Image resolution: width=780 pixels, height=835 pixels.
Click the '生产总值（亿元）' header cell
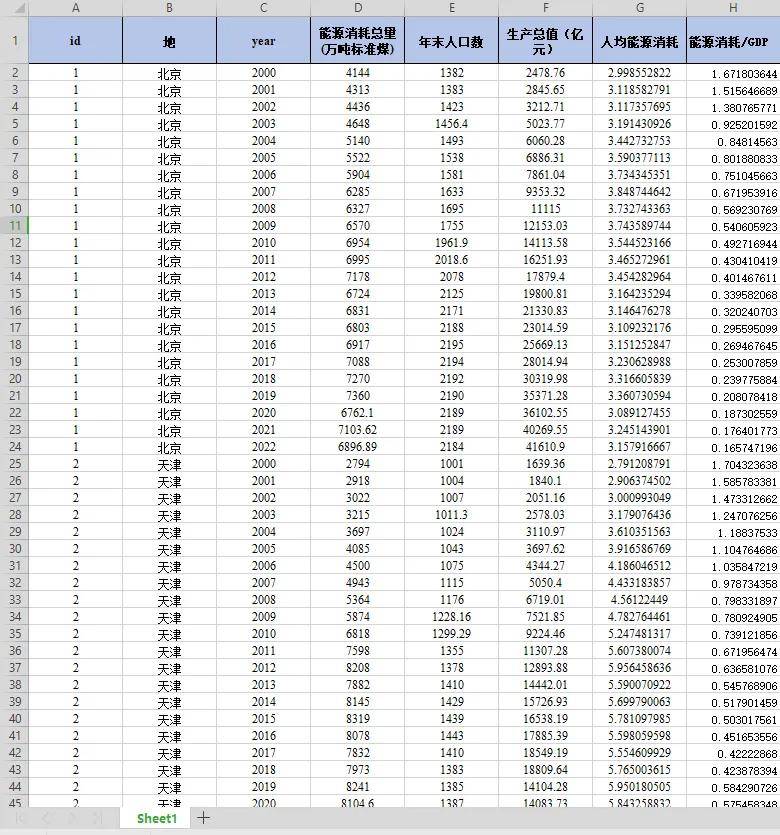click(x=546, y=40)
